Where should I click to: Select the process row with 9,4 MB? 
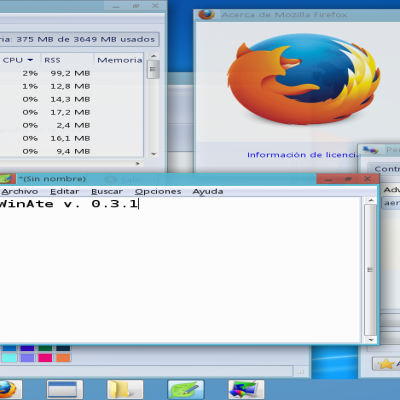72,151
